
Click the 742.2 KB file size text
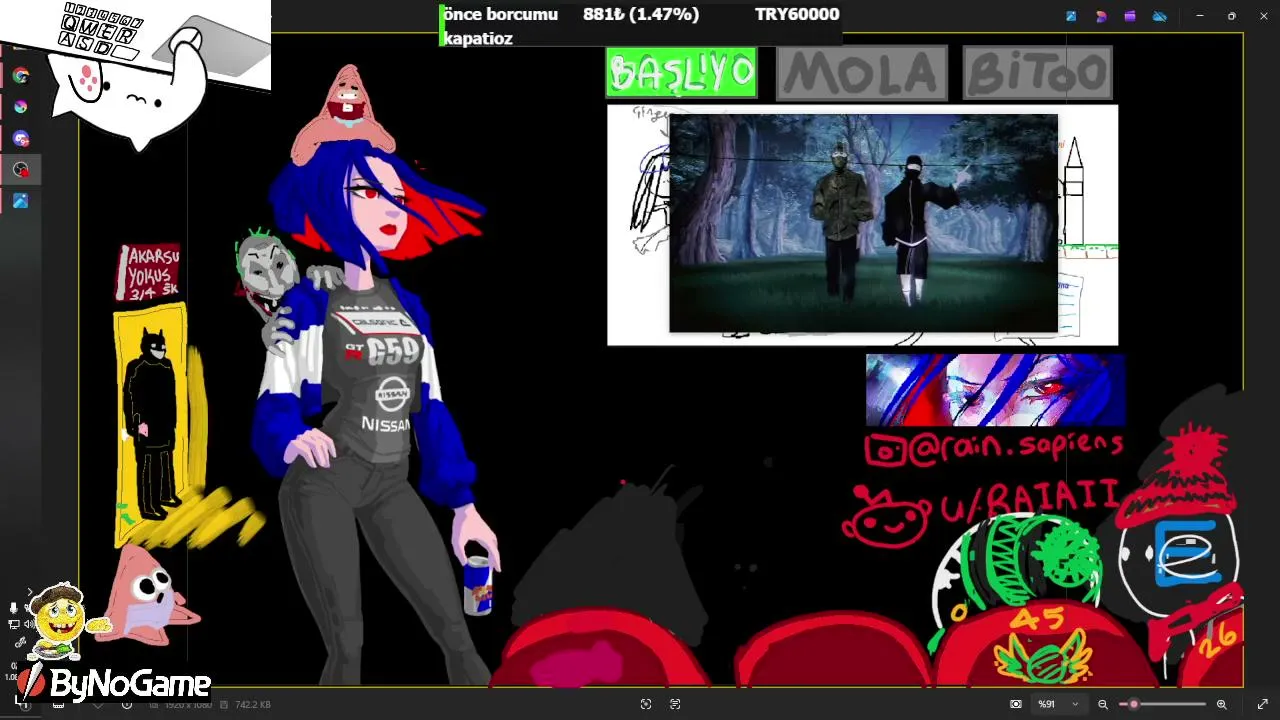[x=253, y=705]
